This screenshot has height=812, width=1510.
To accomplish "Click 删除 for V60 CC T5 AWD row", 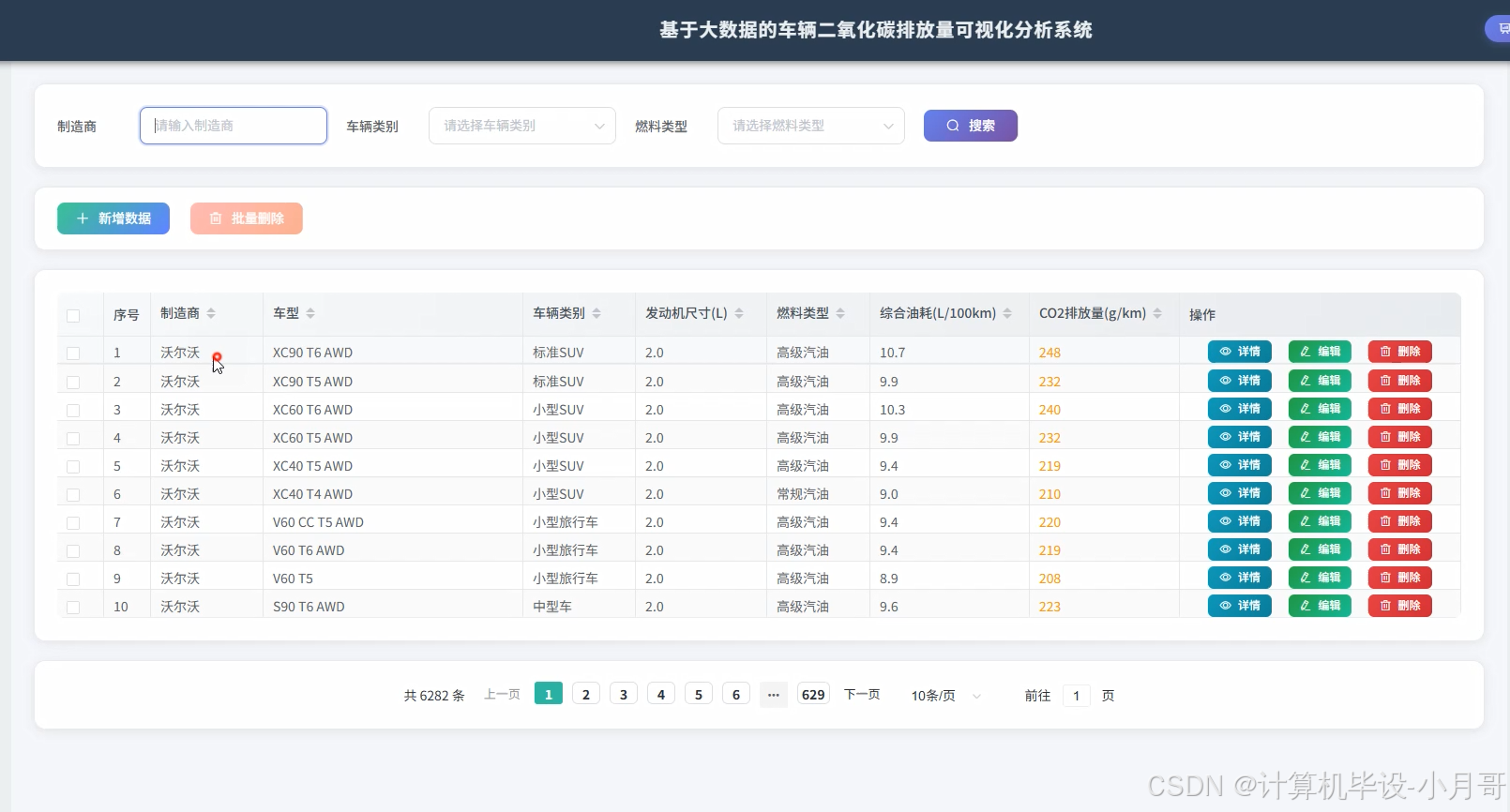I will (1400, 521).
